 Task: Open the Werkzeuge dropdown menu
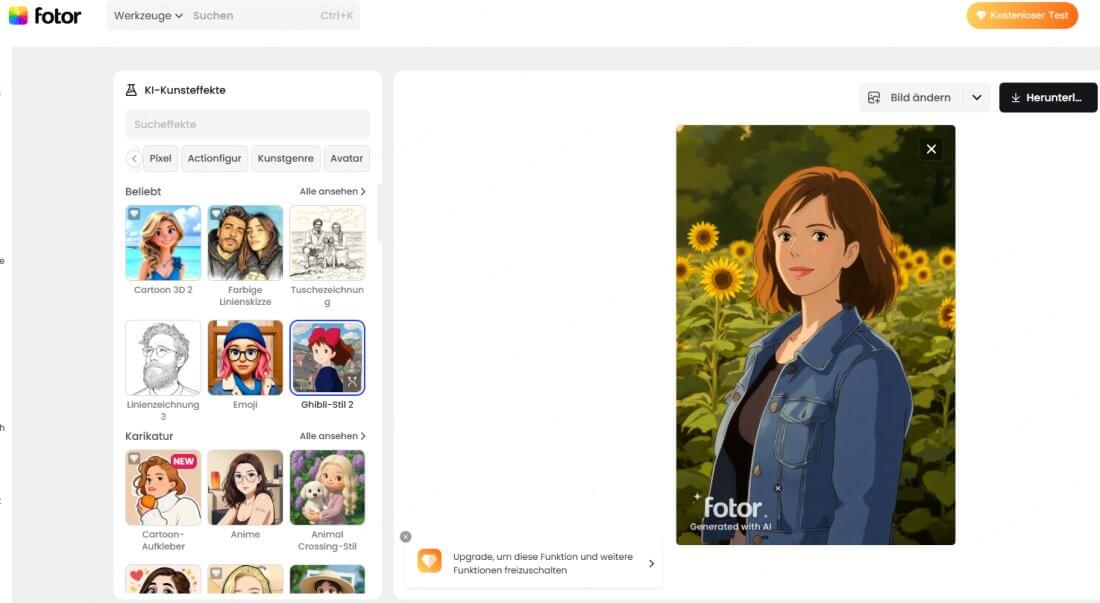point(148,16)
